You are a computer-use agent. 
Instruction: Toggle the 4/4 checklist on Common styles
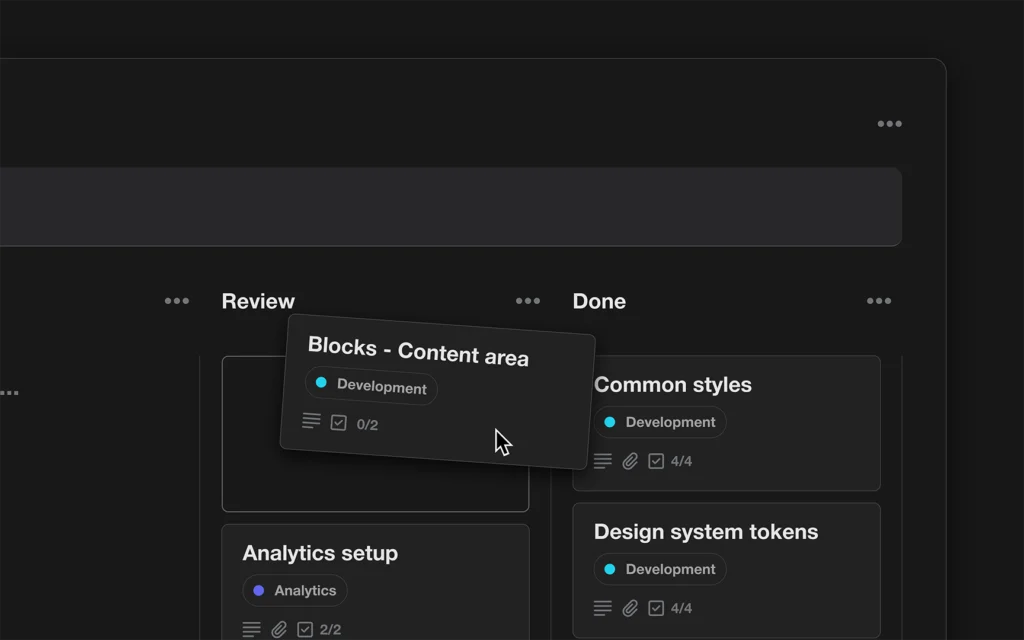coord(657,461)
